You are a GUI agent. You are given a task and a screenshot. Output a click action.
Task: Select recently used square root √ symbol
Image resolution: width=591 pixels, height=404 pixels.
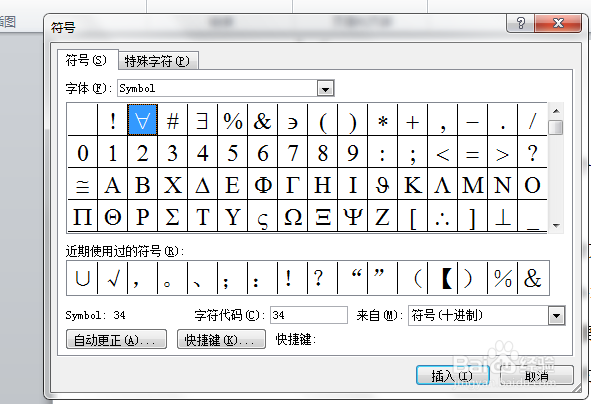tap(112, 278)
